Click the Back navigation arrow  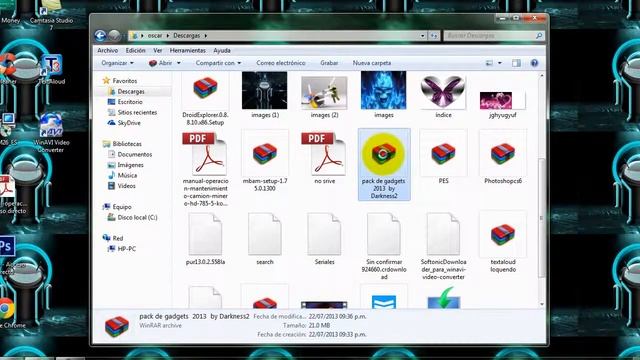point(100,36)
